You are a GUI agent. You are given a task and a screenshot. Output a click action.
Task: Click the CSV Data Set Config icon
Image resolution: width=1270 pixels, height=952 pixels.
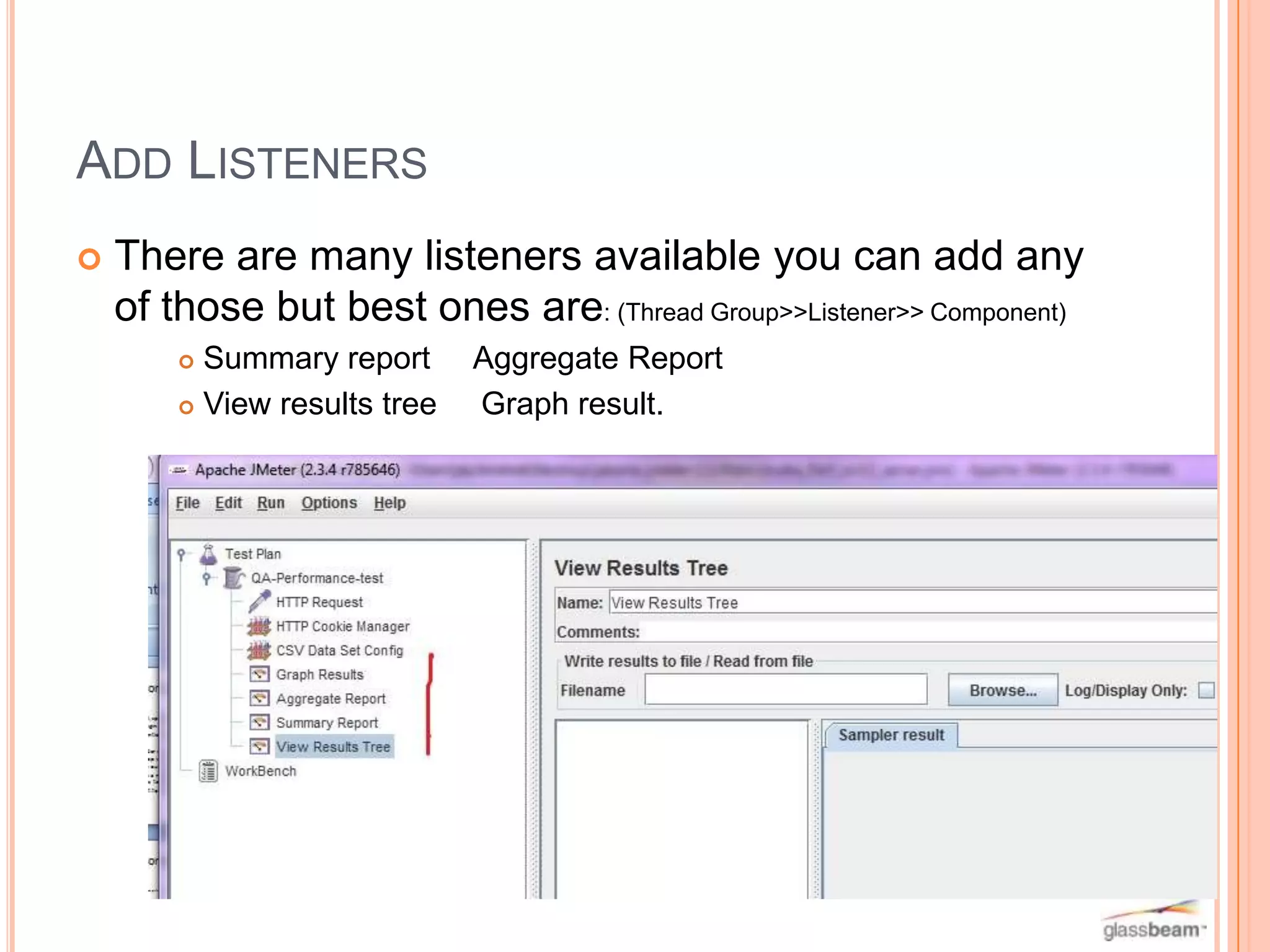(259, 651)
